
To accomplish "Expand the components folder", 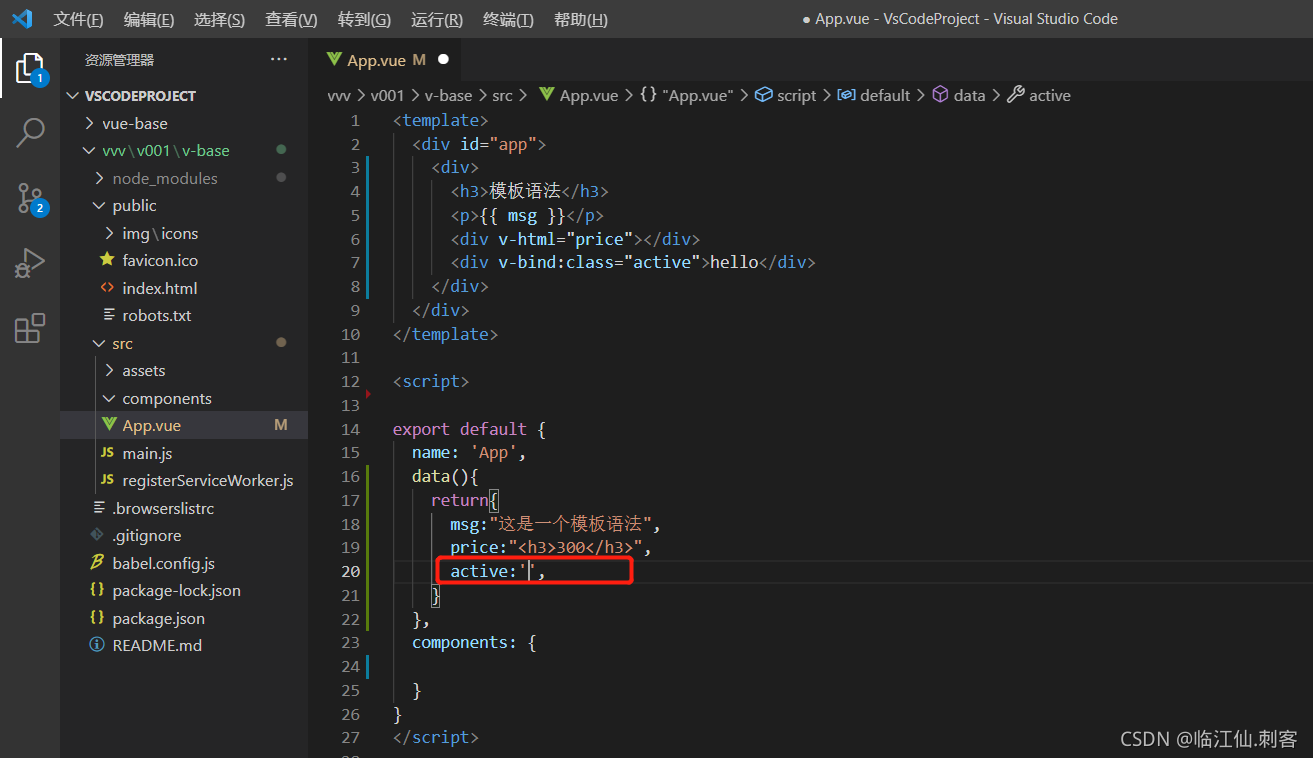I will point(109,398).
